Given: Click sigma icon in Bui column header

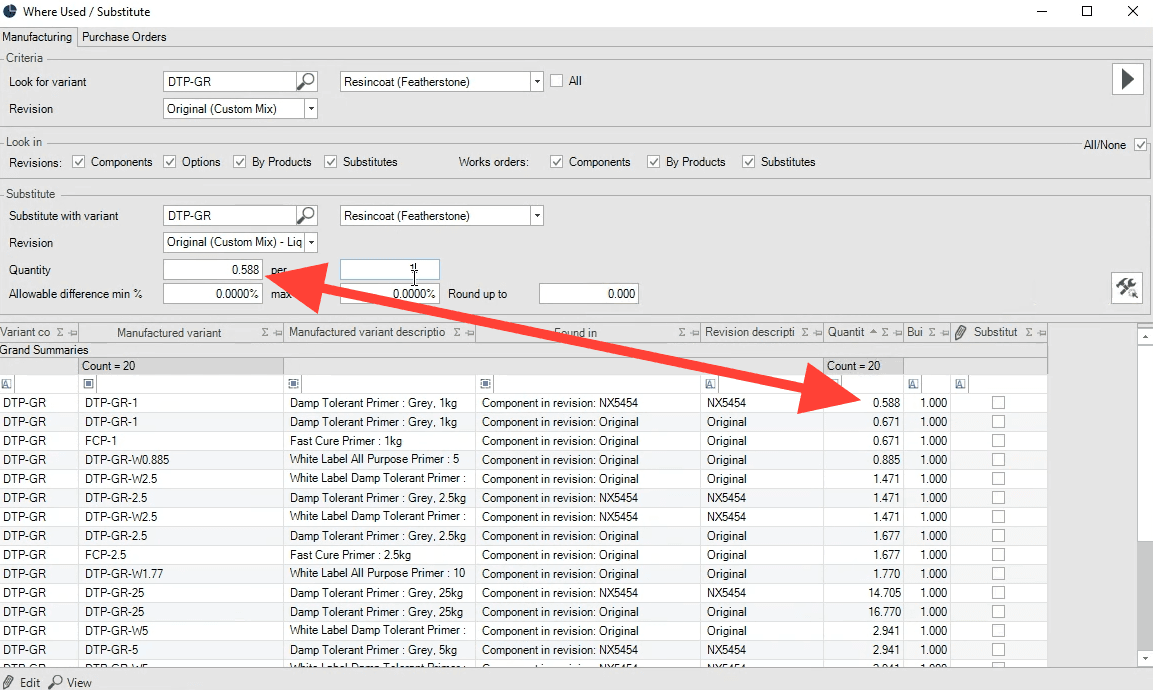Looking at the screenshot, I should tap(932, 332).
